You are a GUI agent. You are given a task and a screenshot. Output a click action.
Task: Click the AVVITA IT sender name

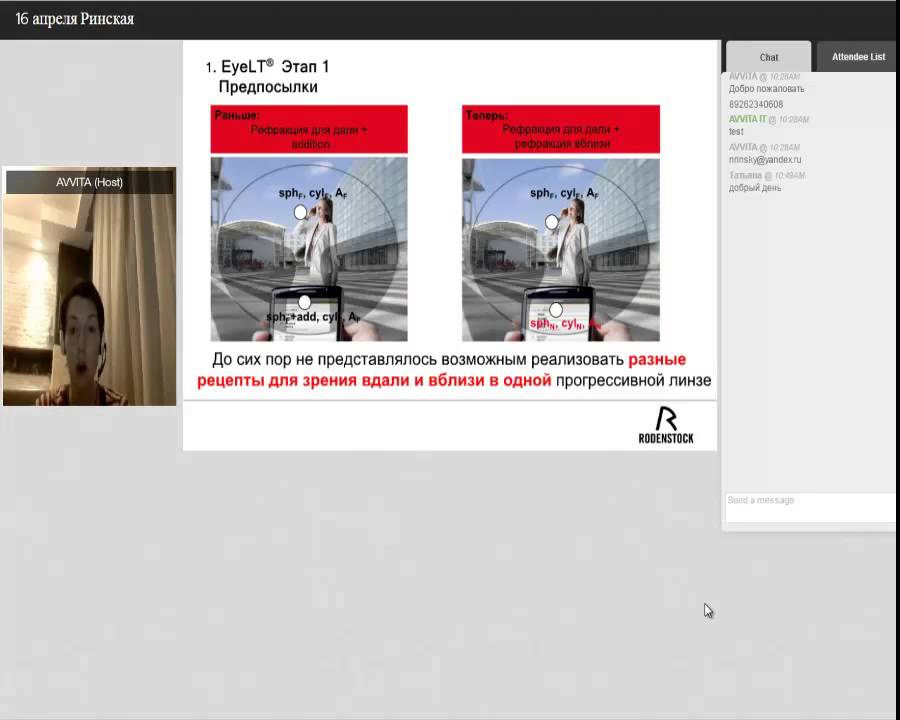[x=747, y=119]
